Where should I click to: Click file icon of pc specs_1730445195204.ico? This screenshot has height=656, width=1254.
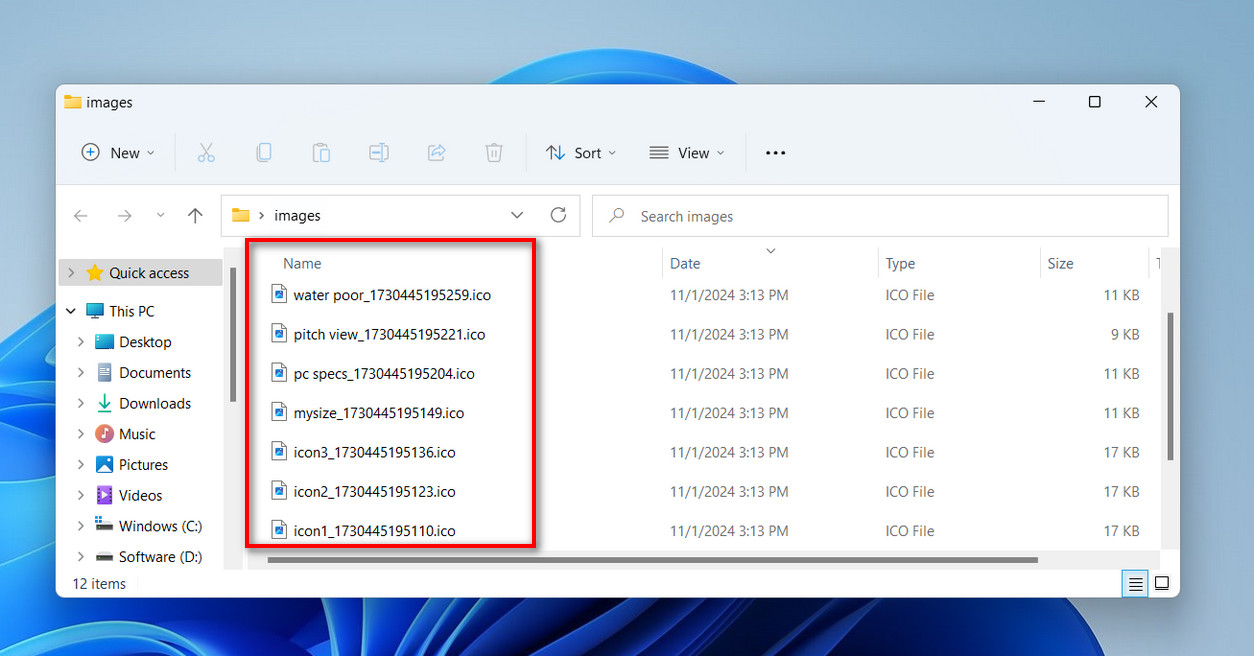click(279, 373)
